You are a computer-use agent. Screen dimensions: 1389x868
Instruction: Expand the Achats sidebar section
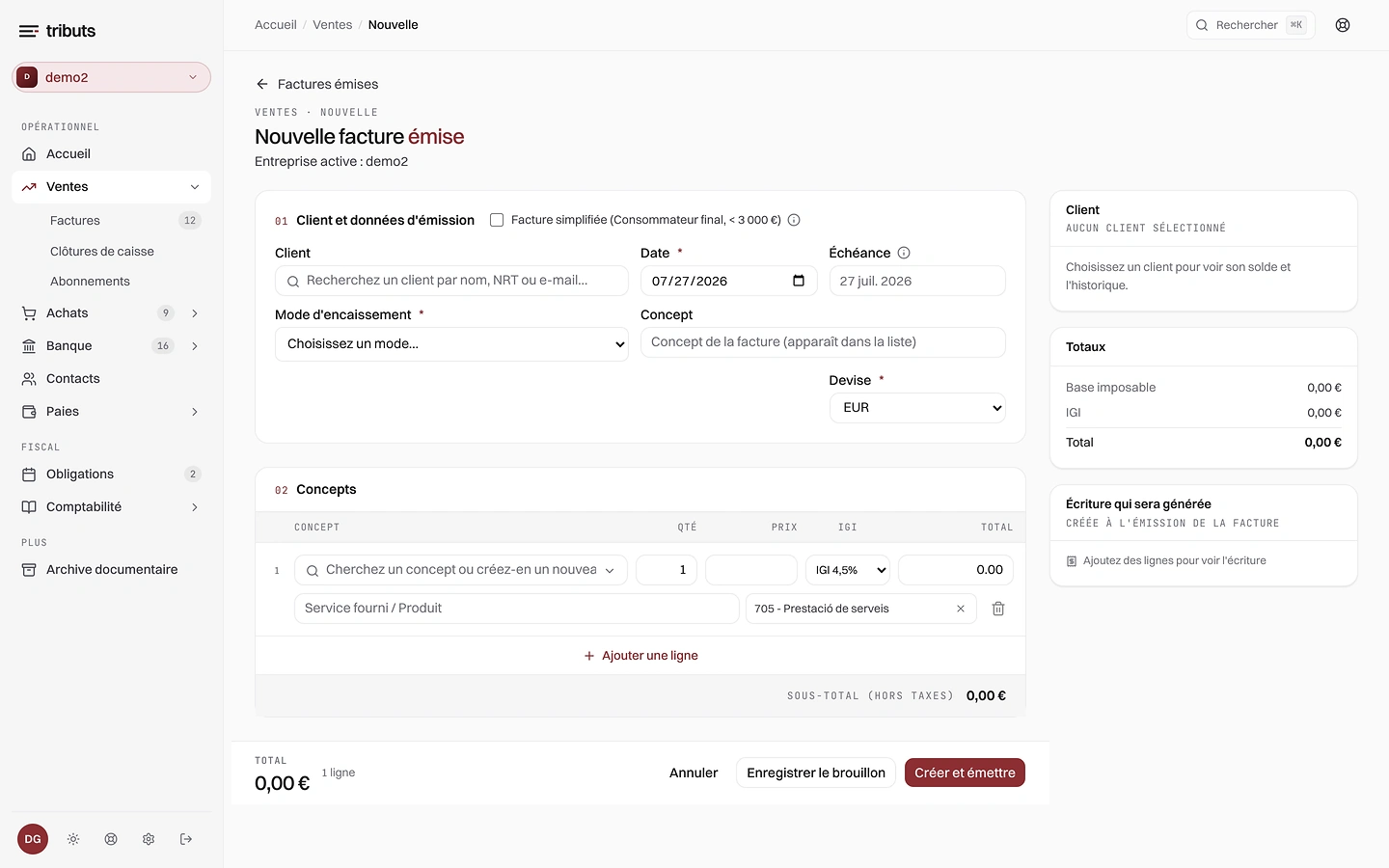(x=195, y=313)
